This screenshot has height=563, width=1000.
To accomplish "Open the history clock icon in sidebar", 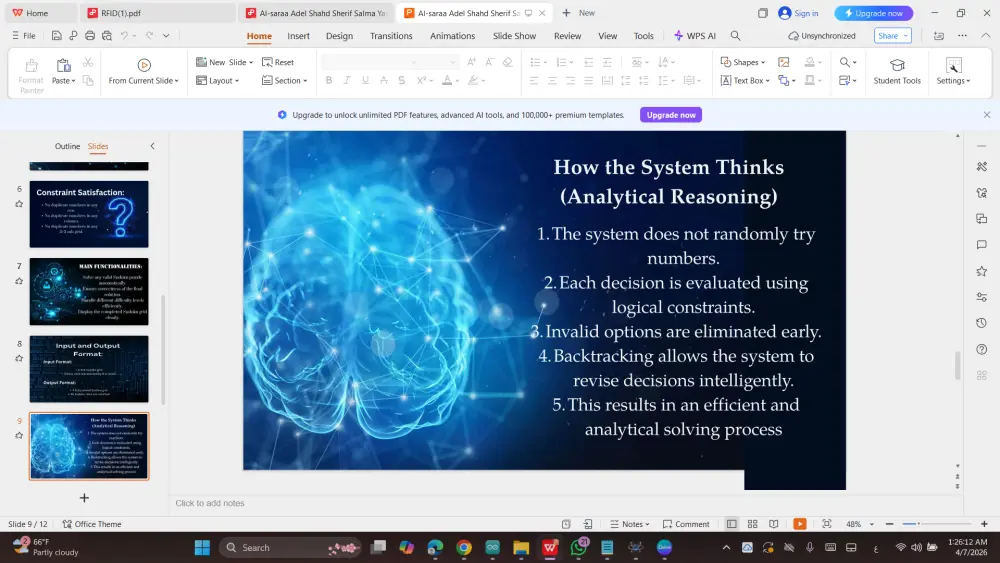I will [982, 323].
